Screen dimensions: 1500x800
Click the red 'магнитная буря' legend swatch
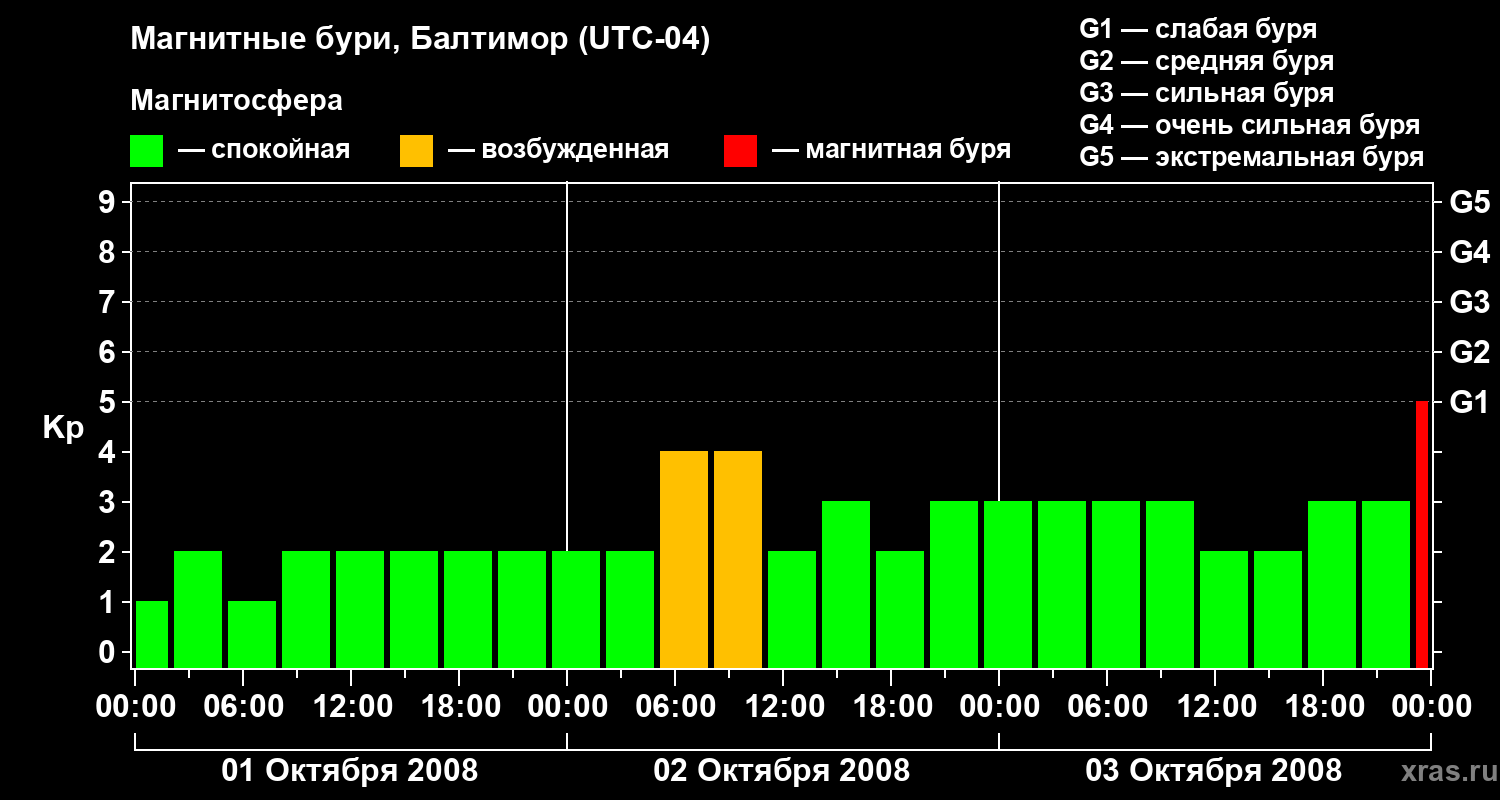(x=740, y=151)
